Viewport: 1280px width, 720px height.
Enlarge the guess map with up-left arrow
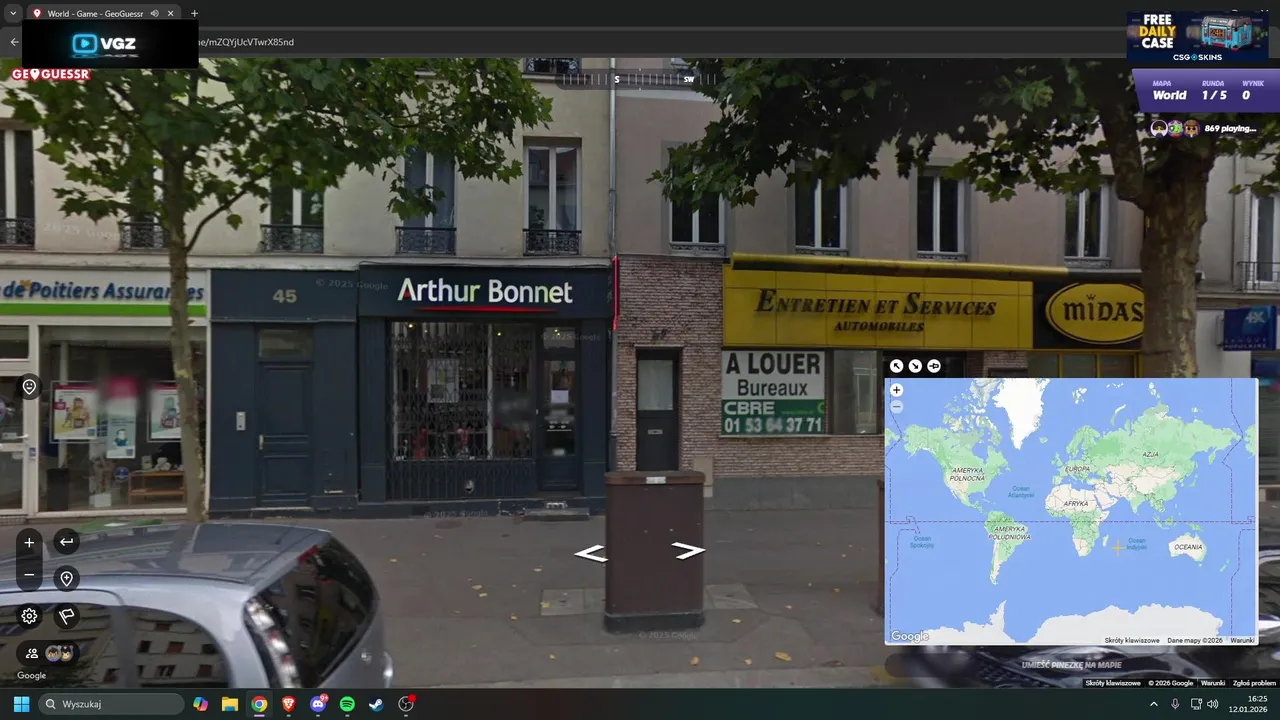(896, 366)
